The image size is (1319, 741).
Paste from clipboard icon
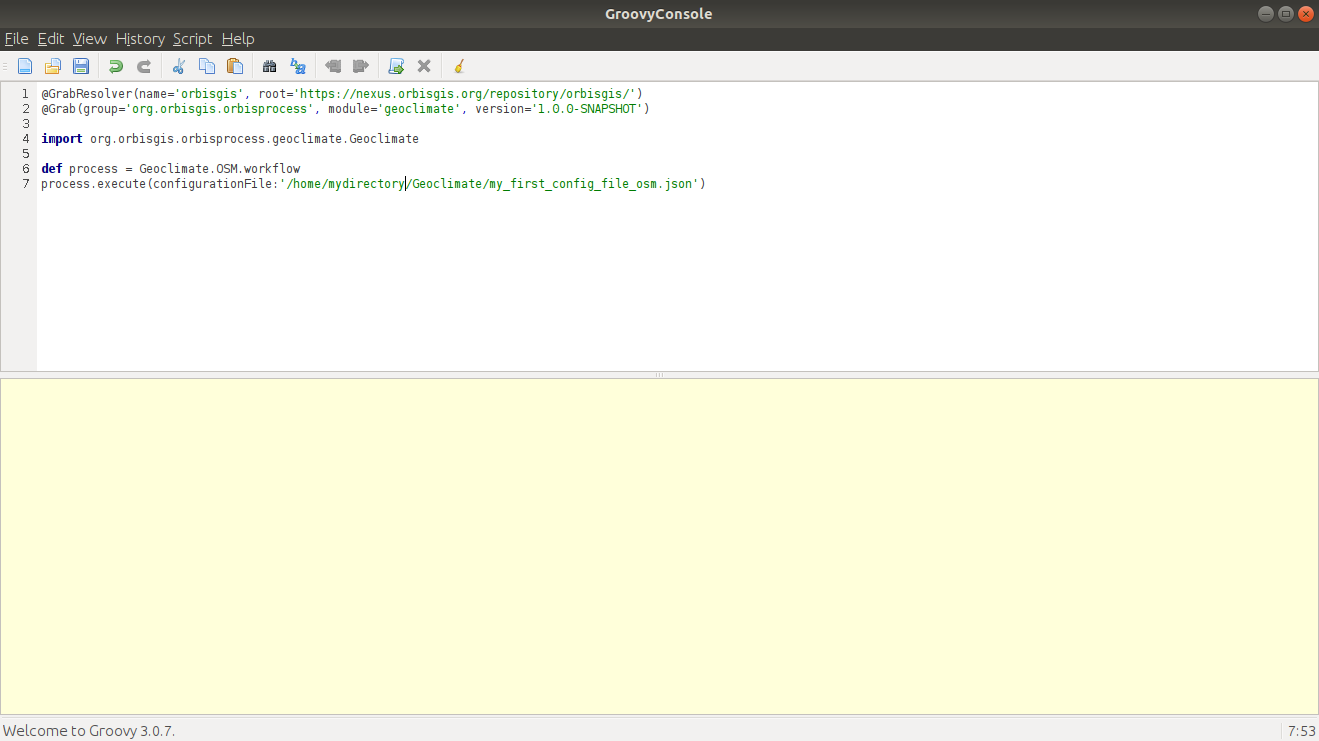coord(235,66)
